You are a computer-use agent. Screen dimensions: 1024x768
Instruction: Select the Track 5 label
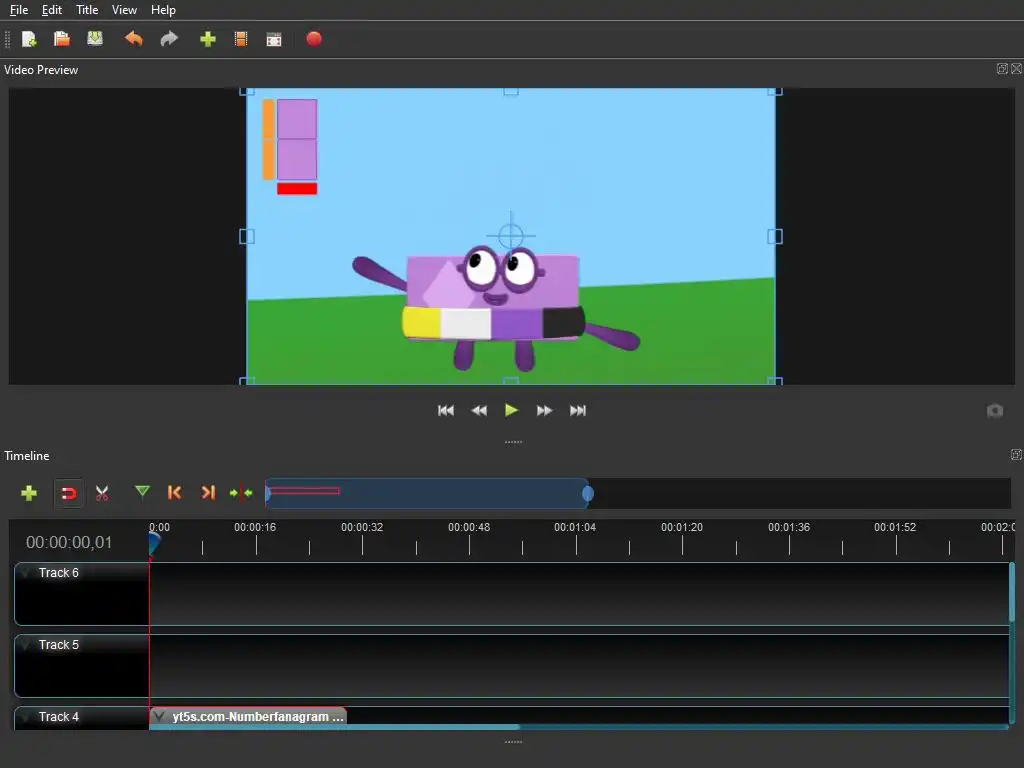click(59, 645)
